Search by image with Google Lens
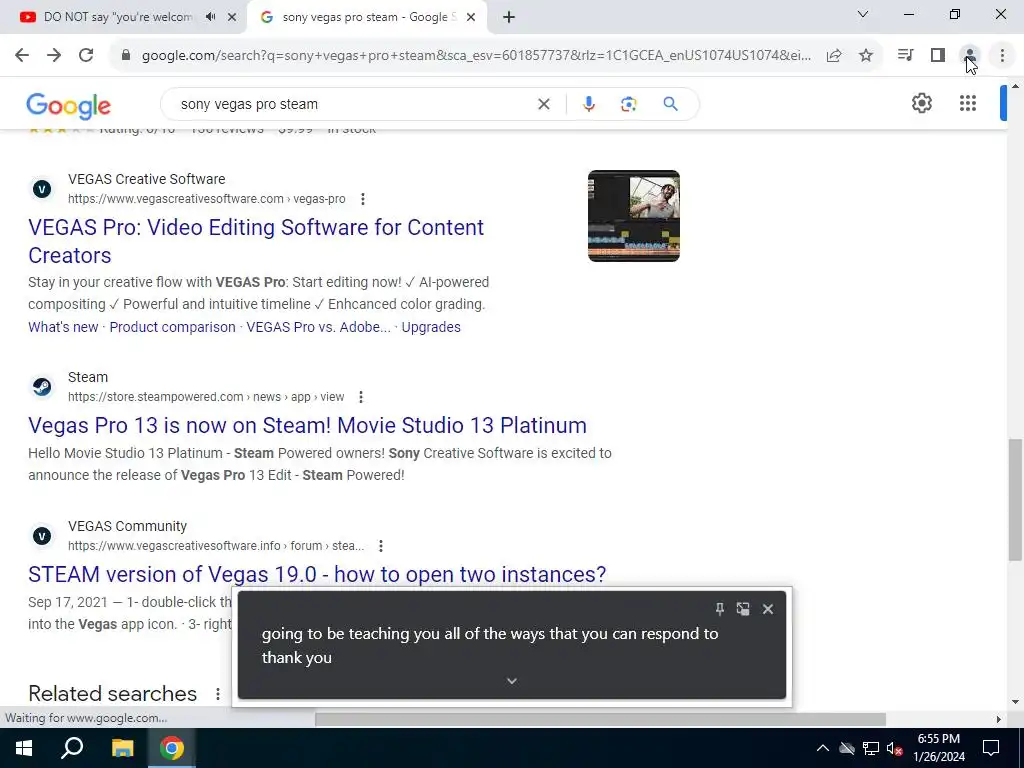The image size is (1024, 768). (628, 104)
